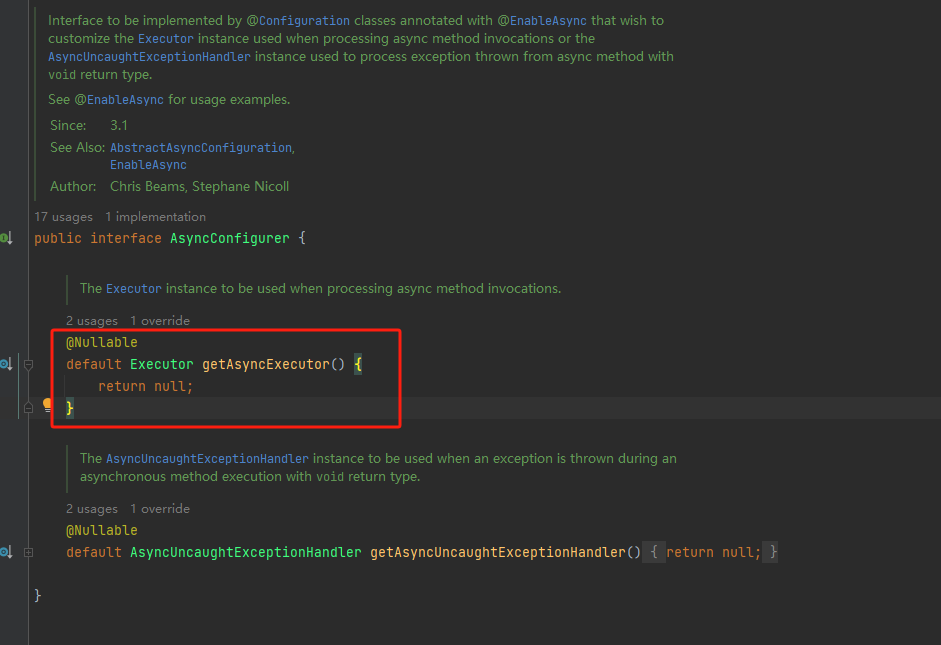Place the caret on getAsyncExecutor method name
Screen dimensions: 941x645
(x=264, y=364)
